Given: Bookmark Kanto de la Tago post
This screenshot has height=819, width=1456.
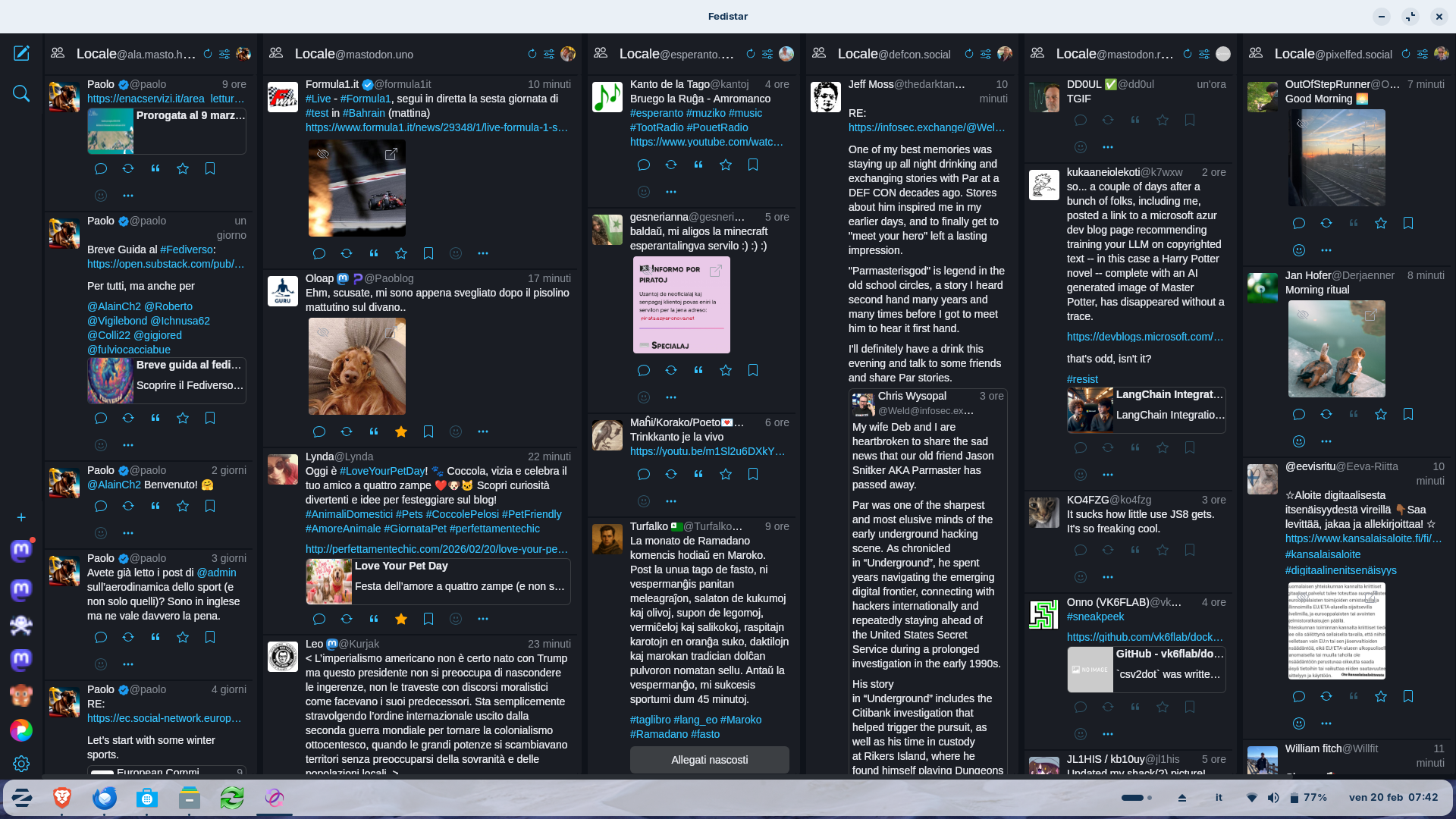Looking at the screenshot, I should 753,165.
